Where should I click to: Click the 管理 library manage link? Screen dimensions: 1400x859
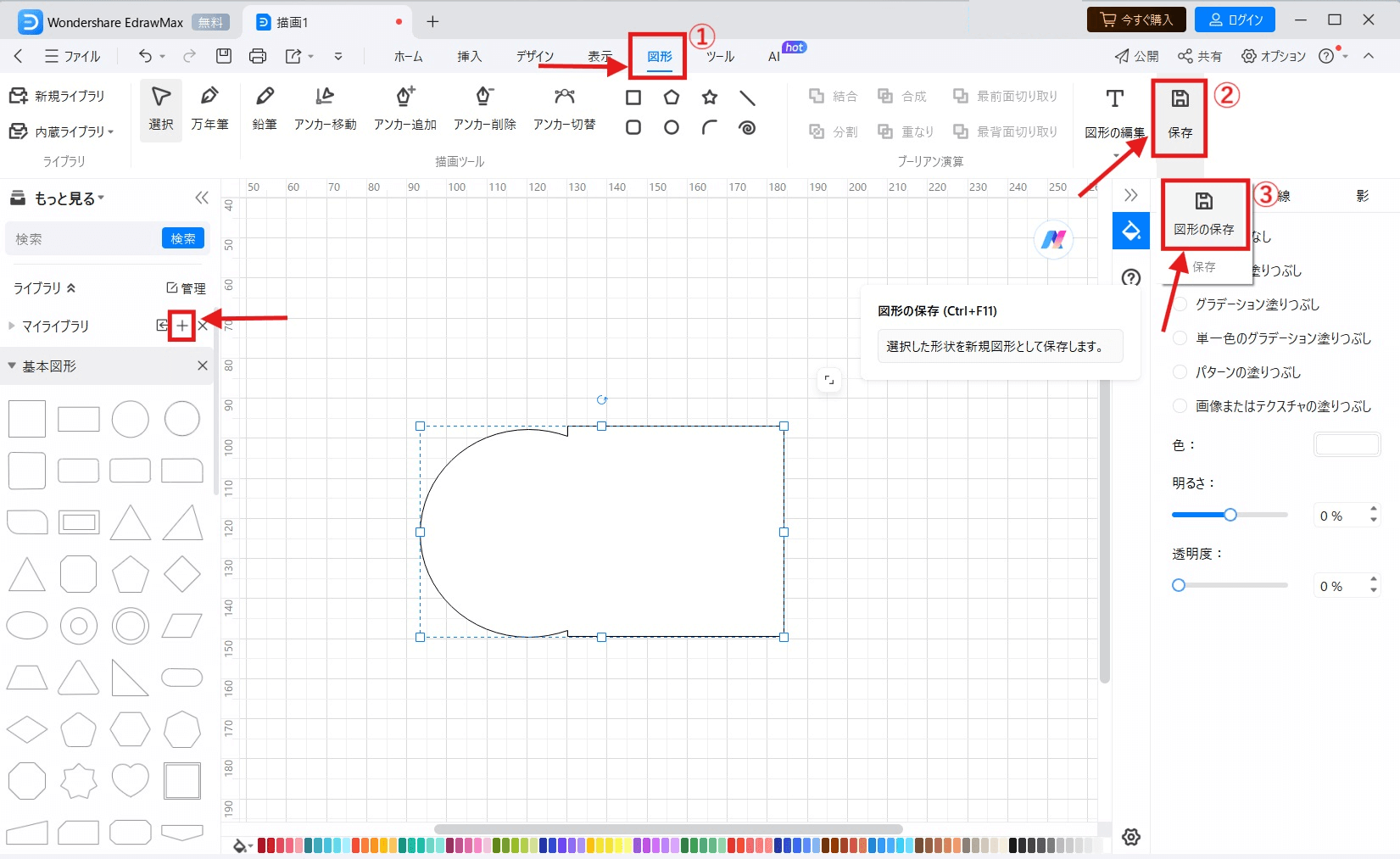point(186,288)
